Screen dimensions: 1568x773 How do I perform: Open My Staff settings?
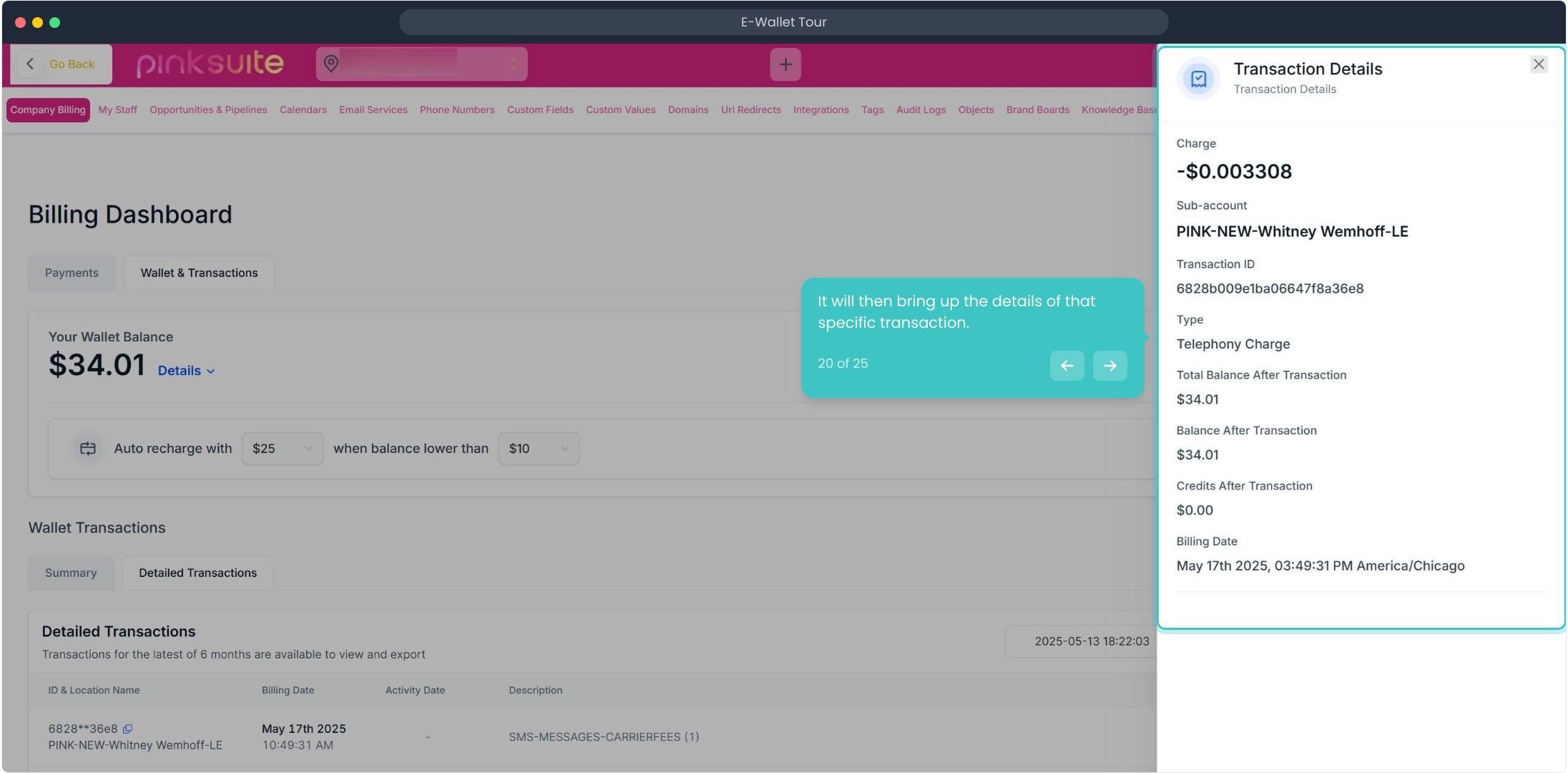pos(117,110)
